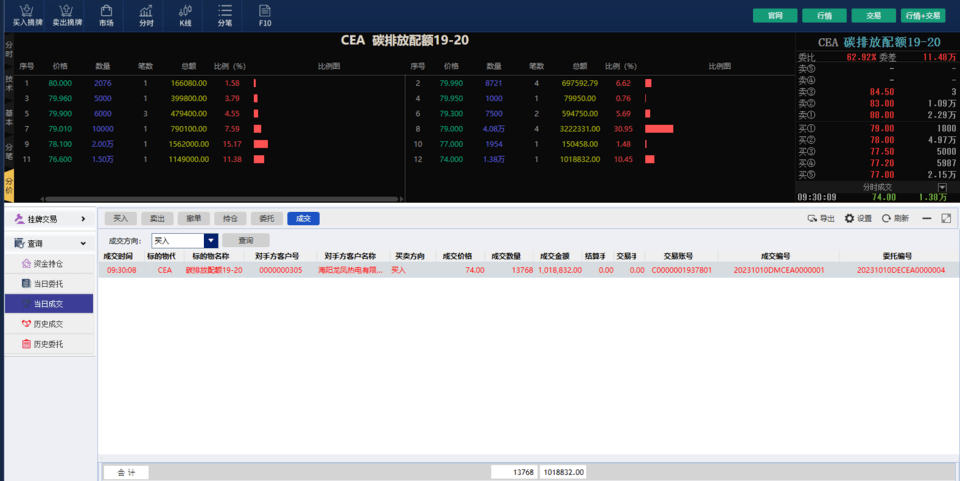Switch to the 委托 tab
This screenshot has height=481, width=960.
pyautogui.click(x=266, y=218)
